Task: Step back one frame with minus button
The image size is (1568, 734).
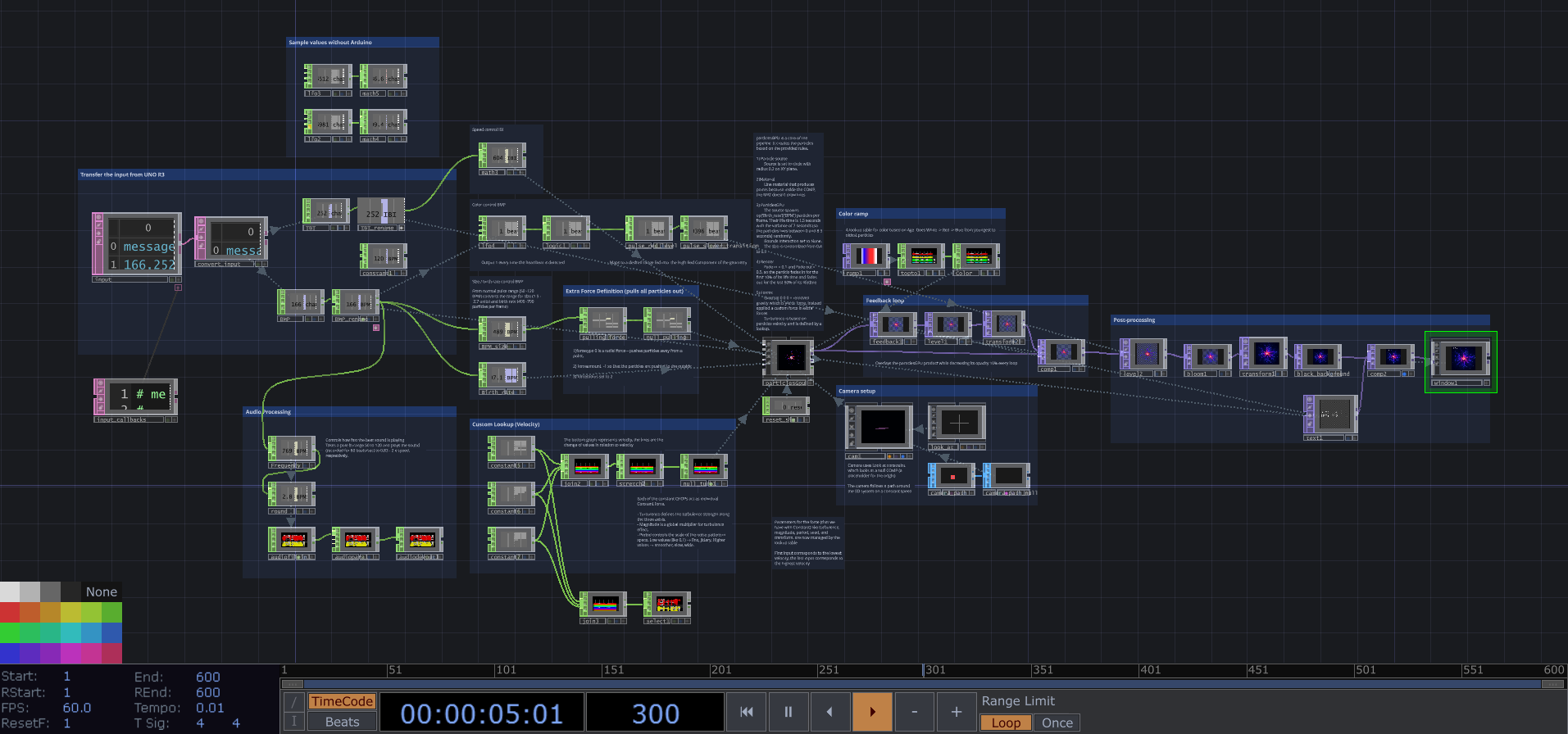Action: click(914, 712)
